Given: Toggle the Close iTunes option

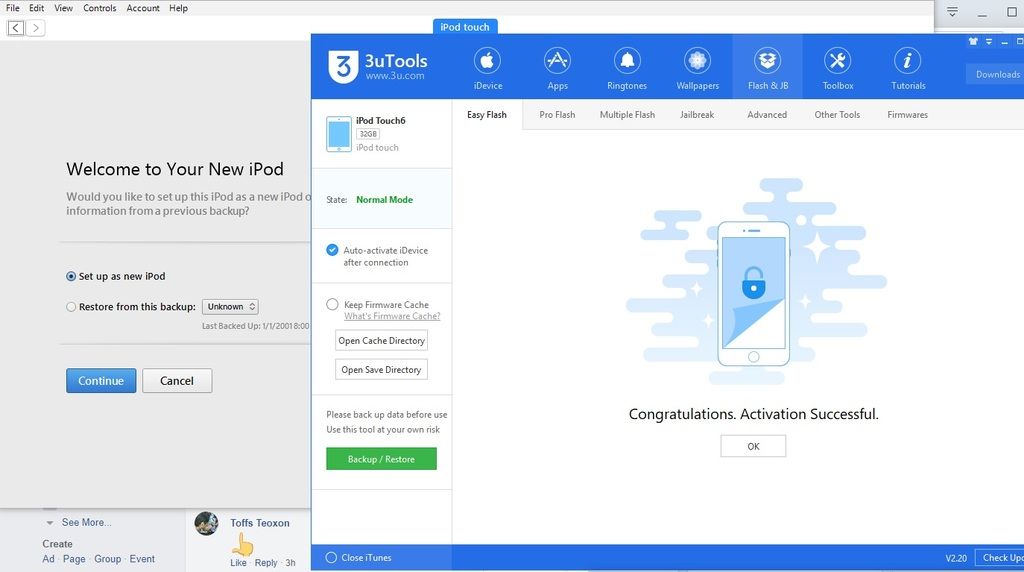Looking at the screenshot, I should (332, 558).
